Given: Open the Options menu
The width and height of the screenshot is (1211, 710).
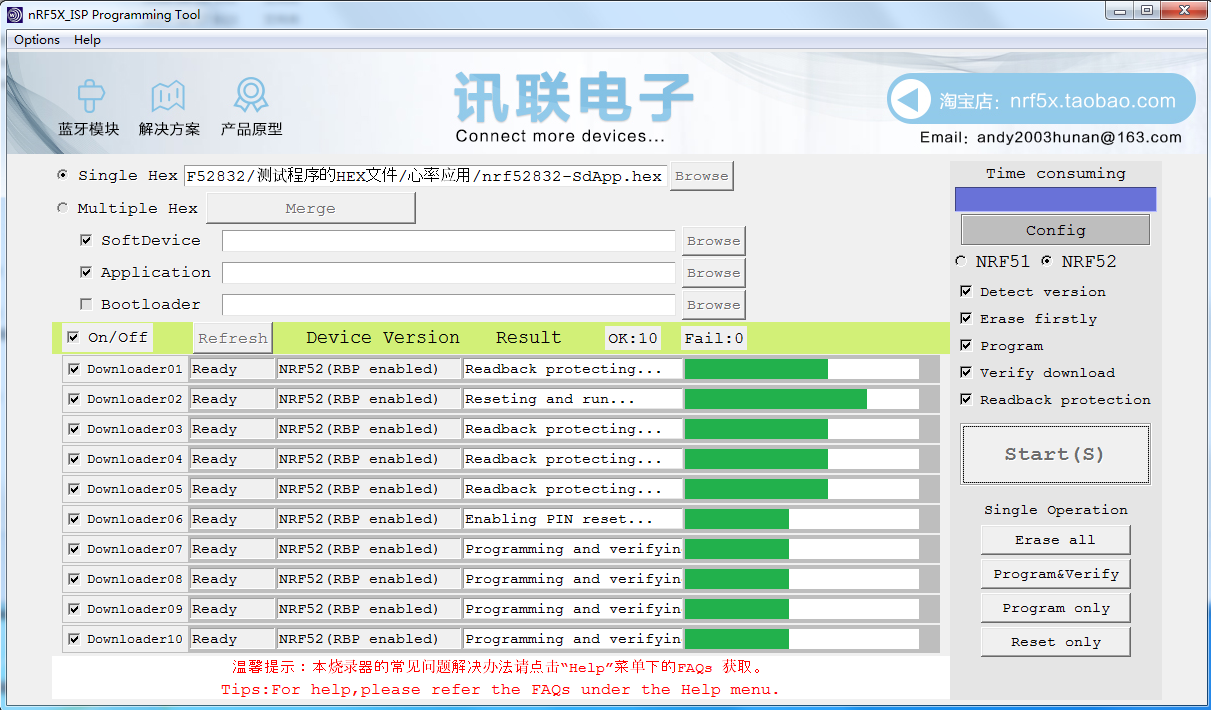Looking at the screenshot, I should [x=37, y=40].
